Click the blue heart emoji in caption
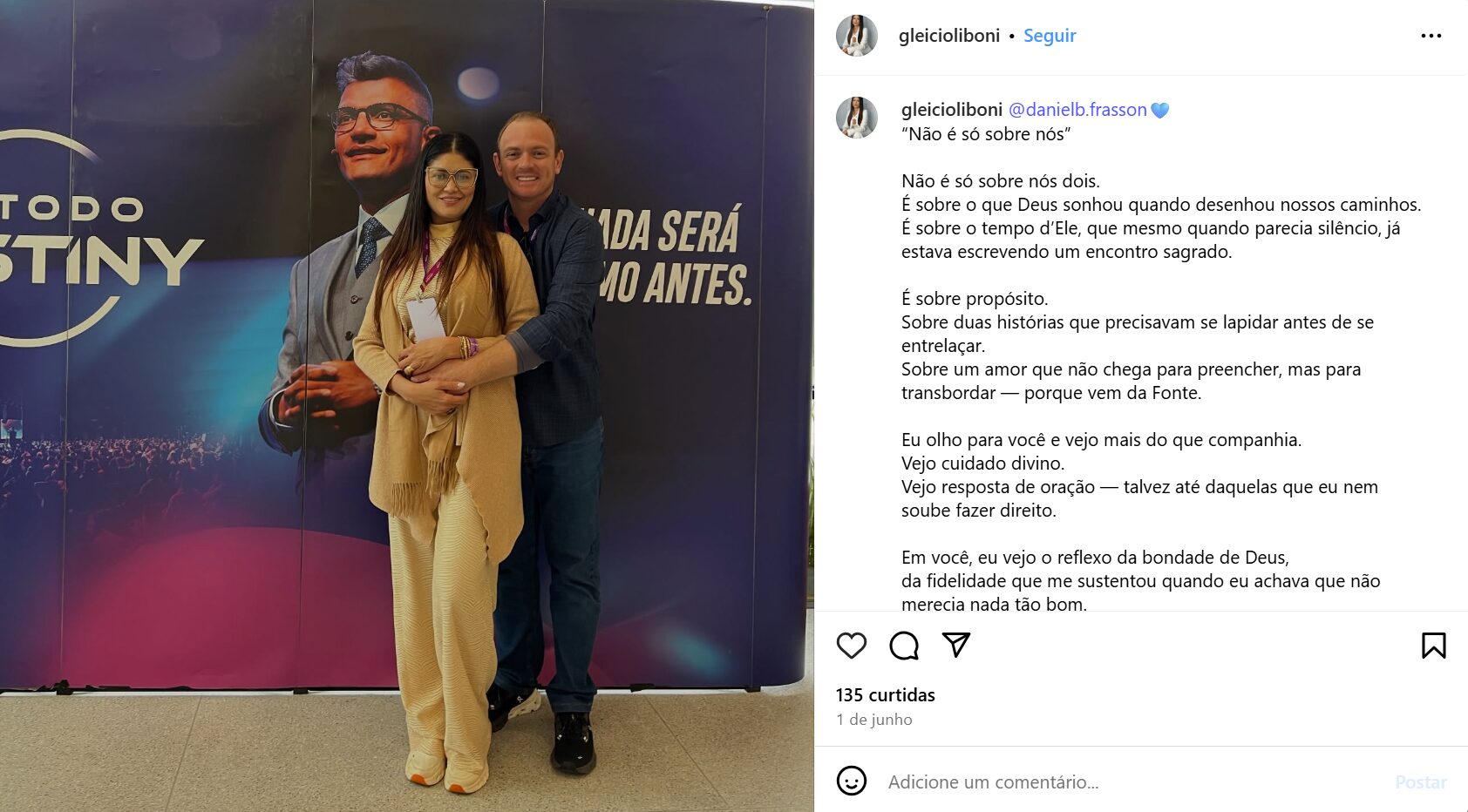This screenshot has width=1468, height=812. tap(1159, 111)
